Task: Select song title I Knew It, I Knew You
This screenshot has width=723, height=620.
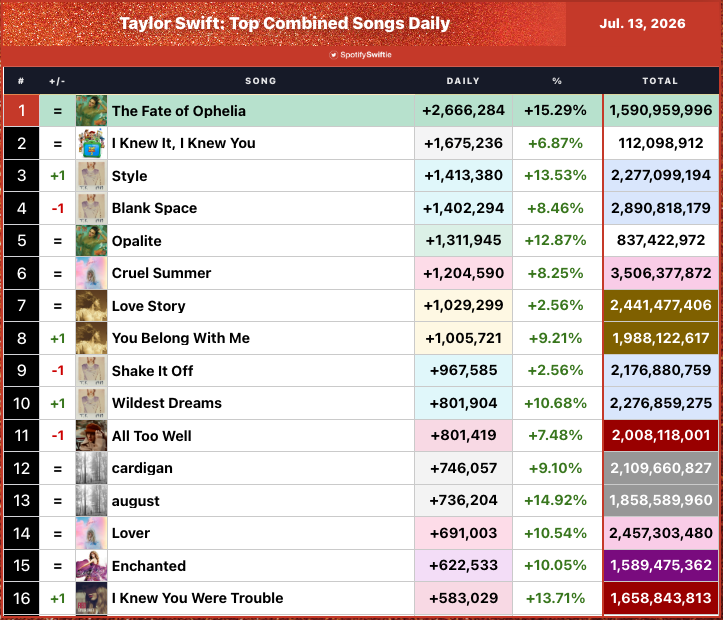Action: [184, 143]
